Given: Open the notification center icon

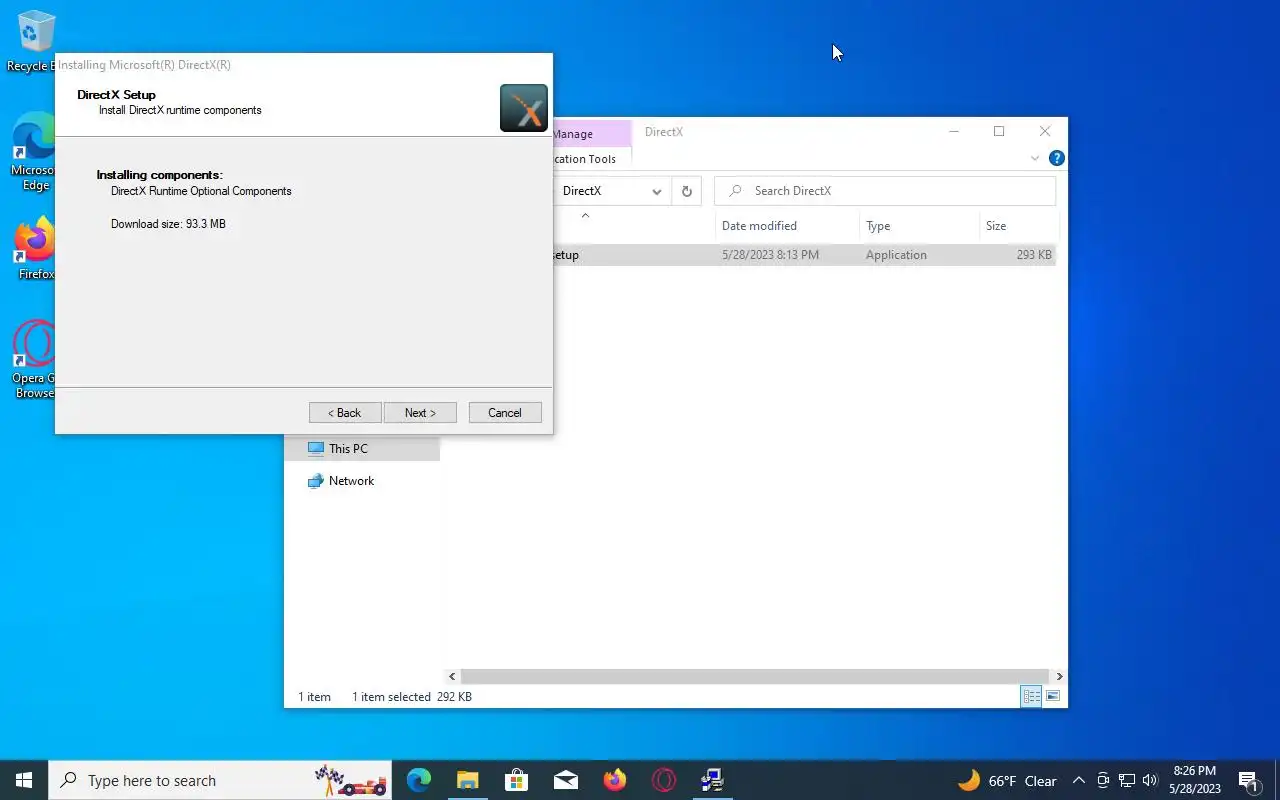Looking at the screenshot, I should pos(1248,781).
